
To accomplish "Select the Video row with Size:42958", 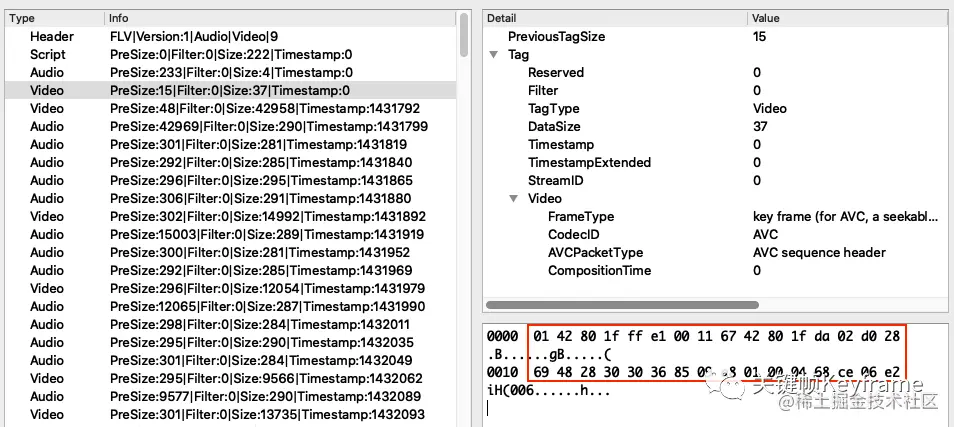I will (x=231, y=109).
